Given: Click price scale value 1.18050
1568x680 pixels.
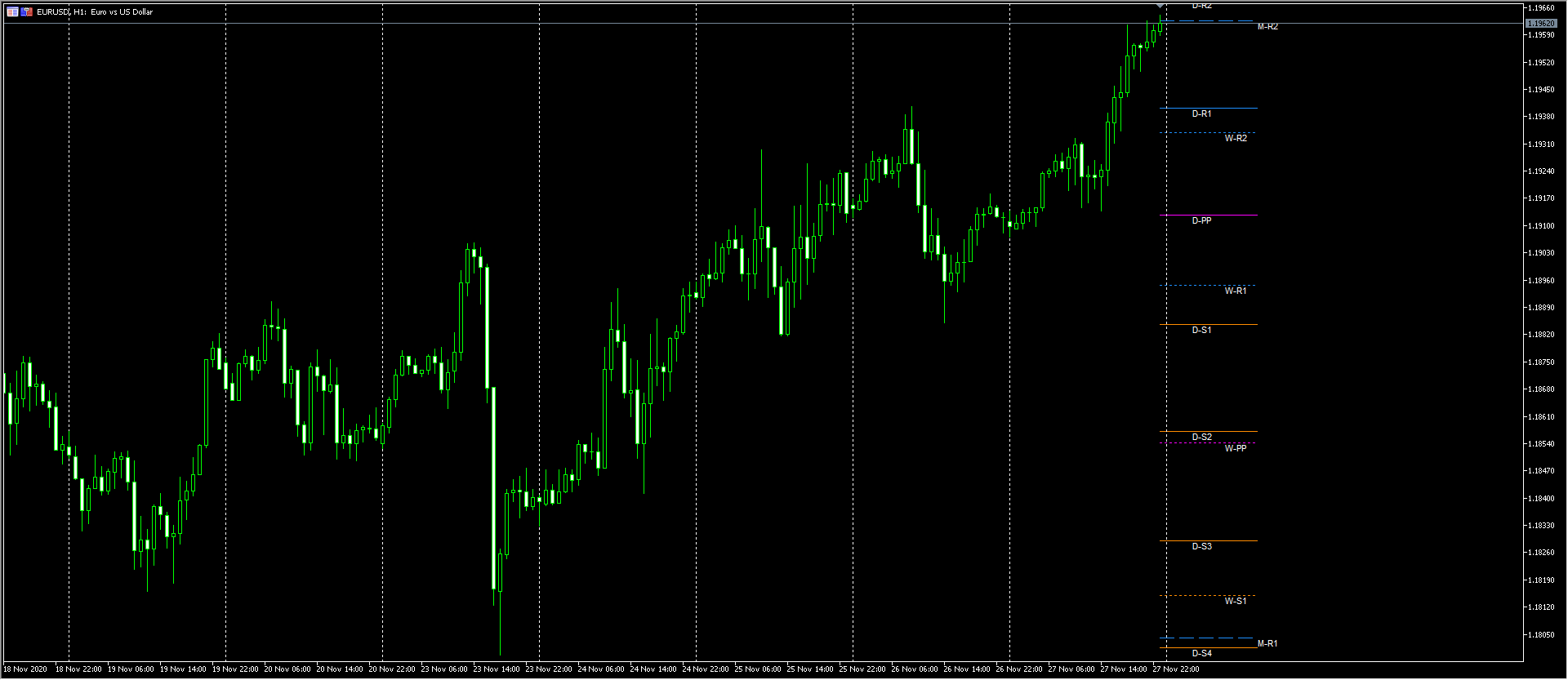Looking at the screenshot, I should [1541, 634].
